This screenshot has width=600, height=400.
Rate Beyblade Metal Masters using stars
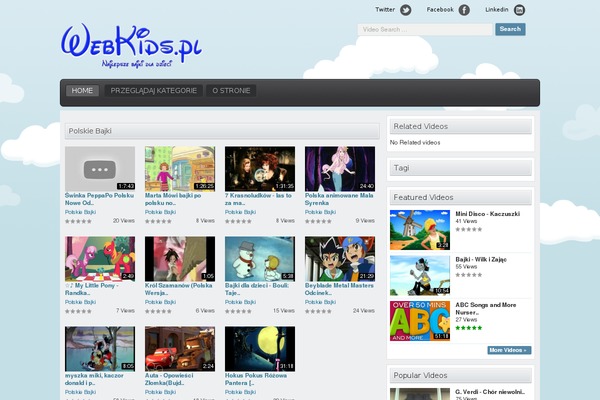pyautogui.click(x=318, y=311)
